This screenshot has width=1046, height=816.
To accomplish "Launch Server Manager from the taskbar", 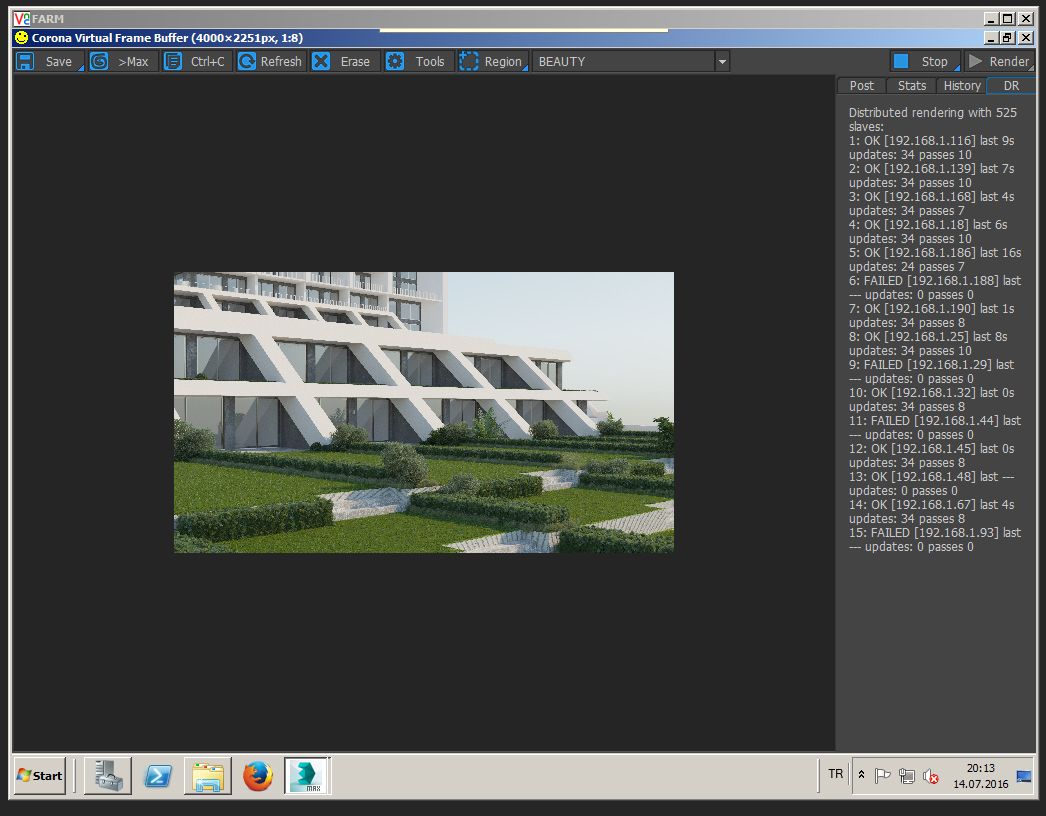I will coord(108,775).
